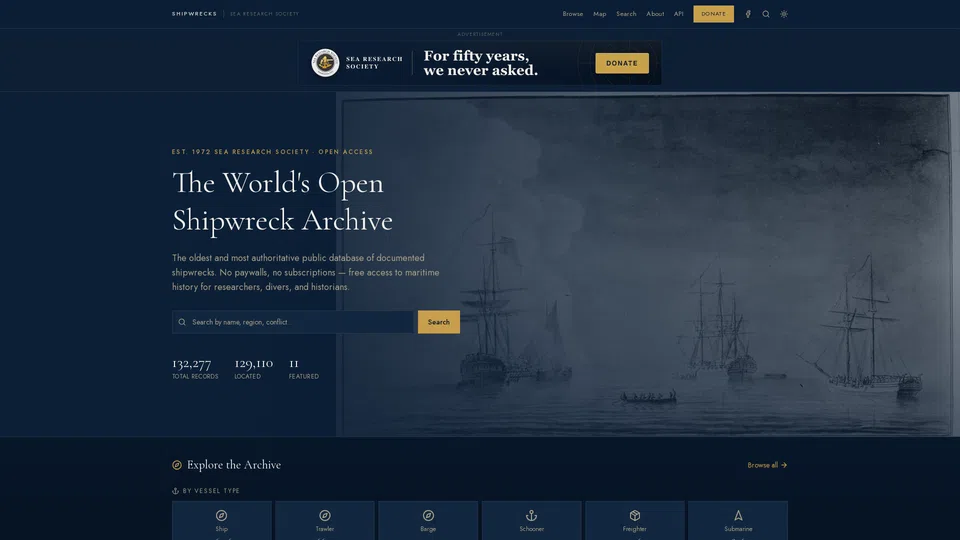Select the Freighter box icon card

point(634,520)
